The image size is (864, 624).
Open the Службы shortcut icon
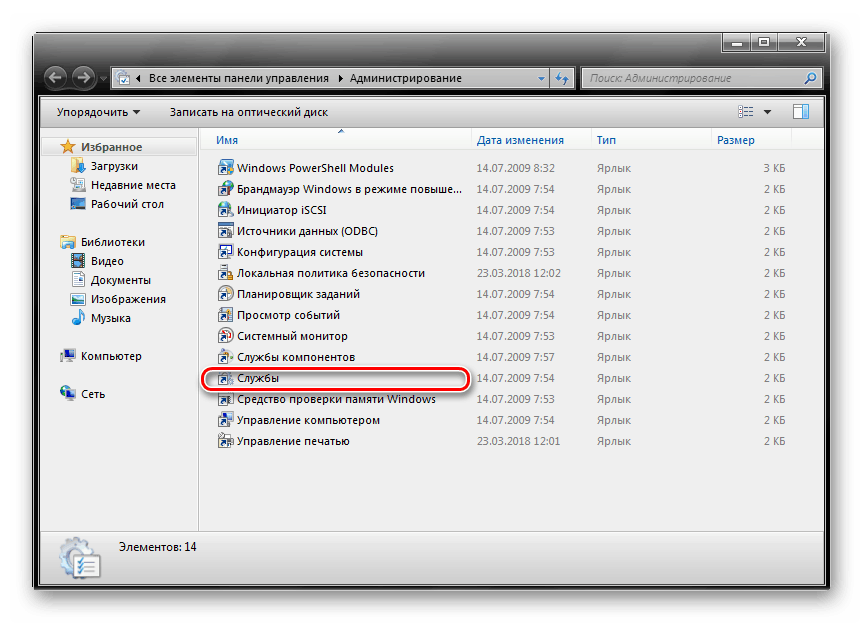coord(225,379)
